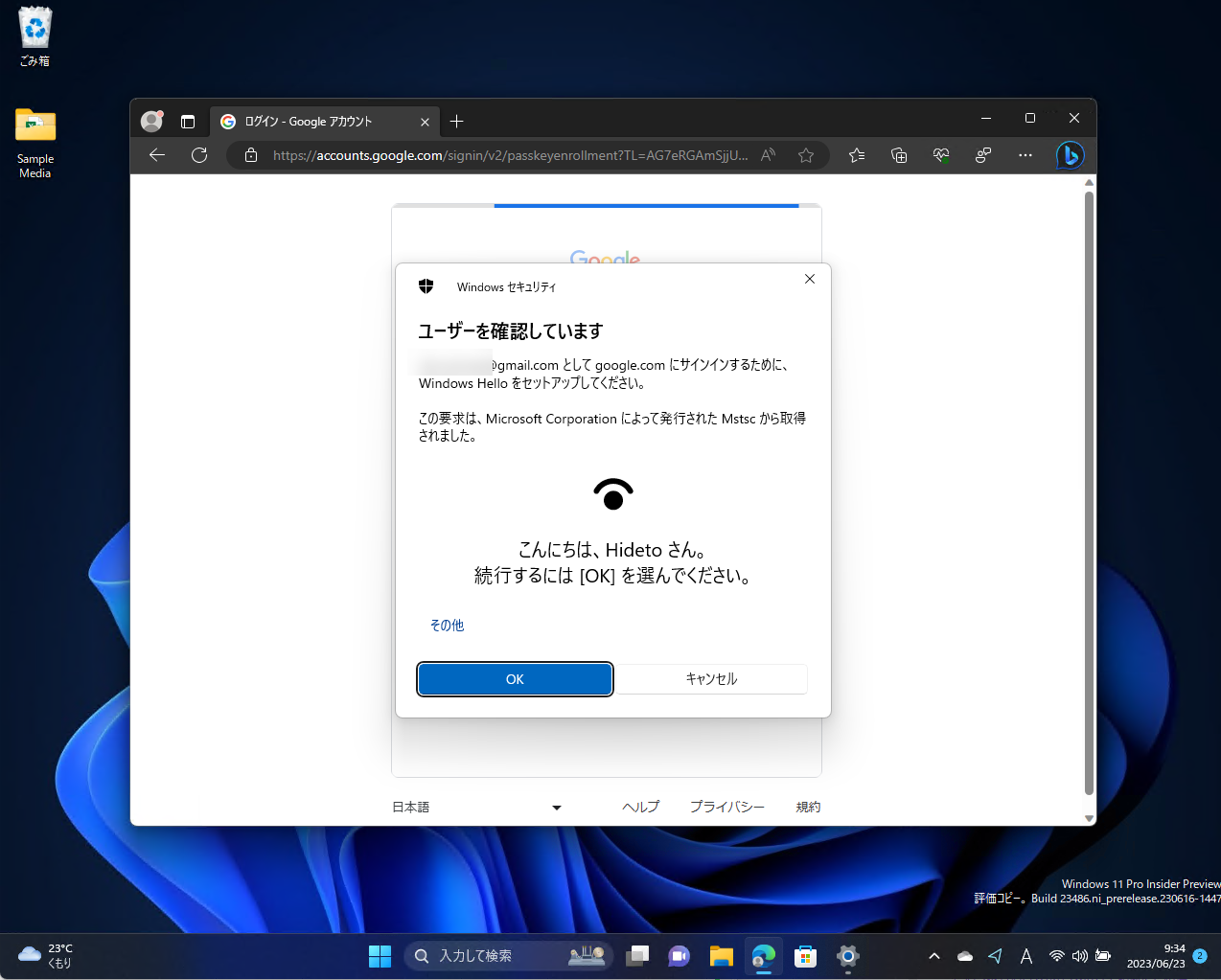Expand hidden icons in the system tray

[x=933, y=955]
